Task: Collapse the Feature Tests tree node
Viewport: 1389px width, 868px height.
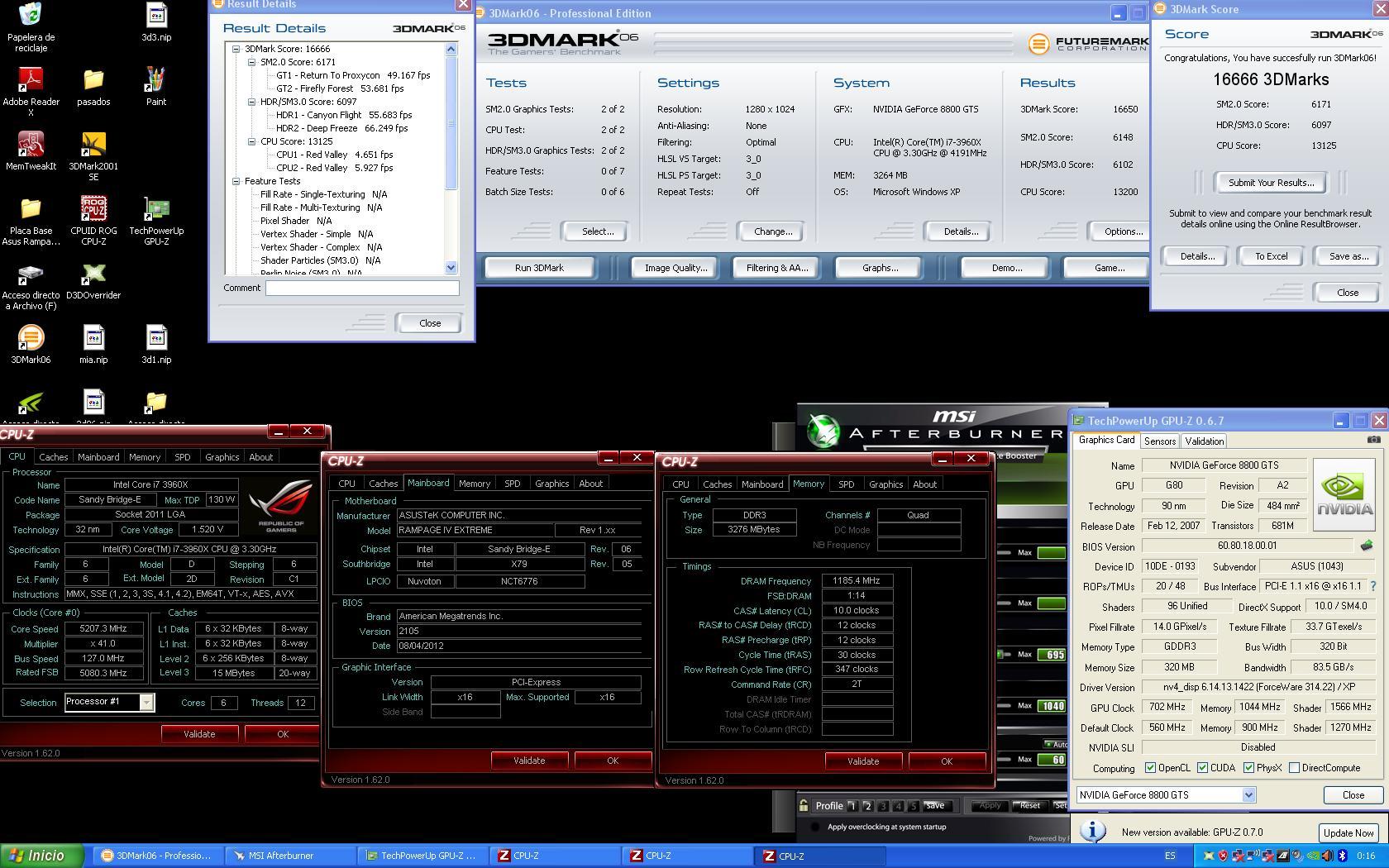Action: [236, 181]
